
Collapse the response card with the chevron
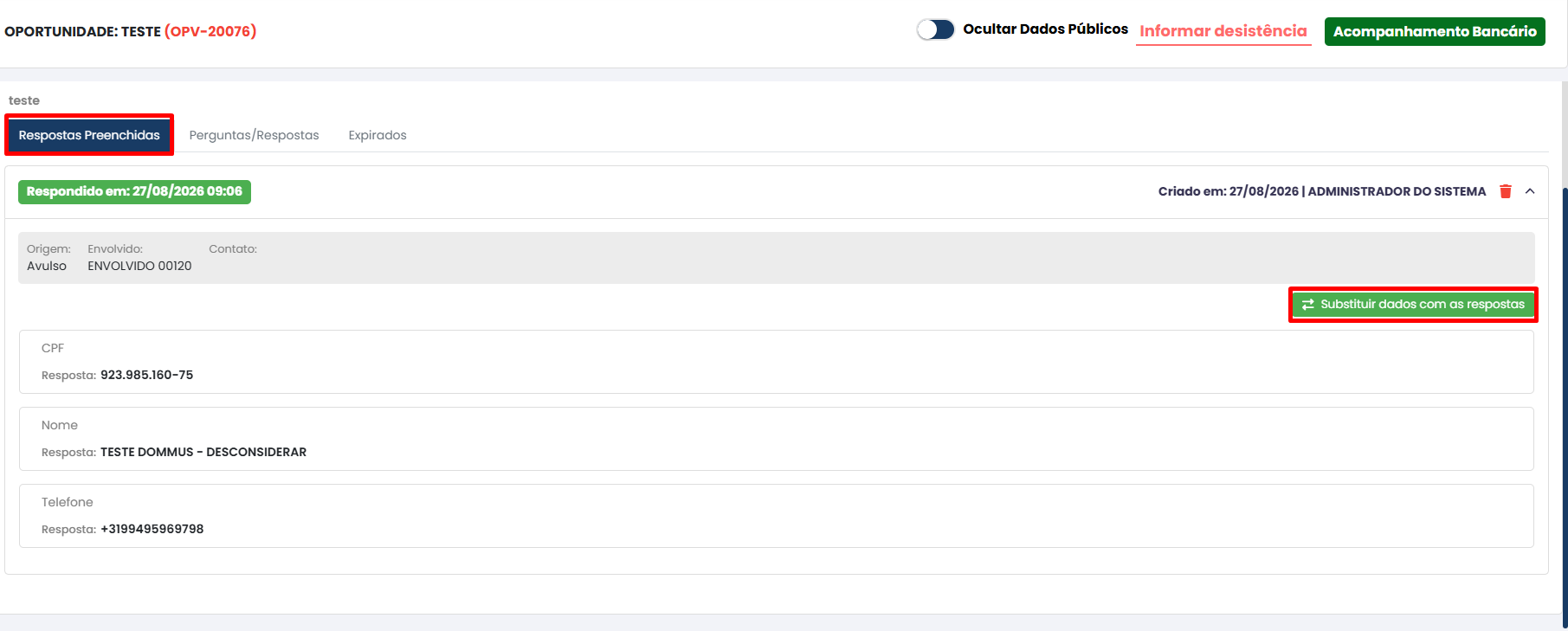1530,191
